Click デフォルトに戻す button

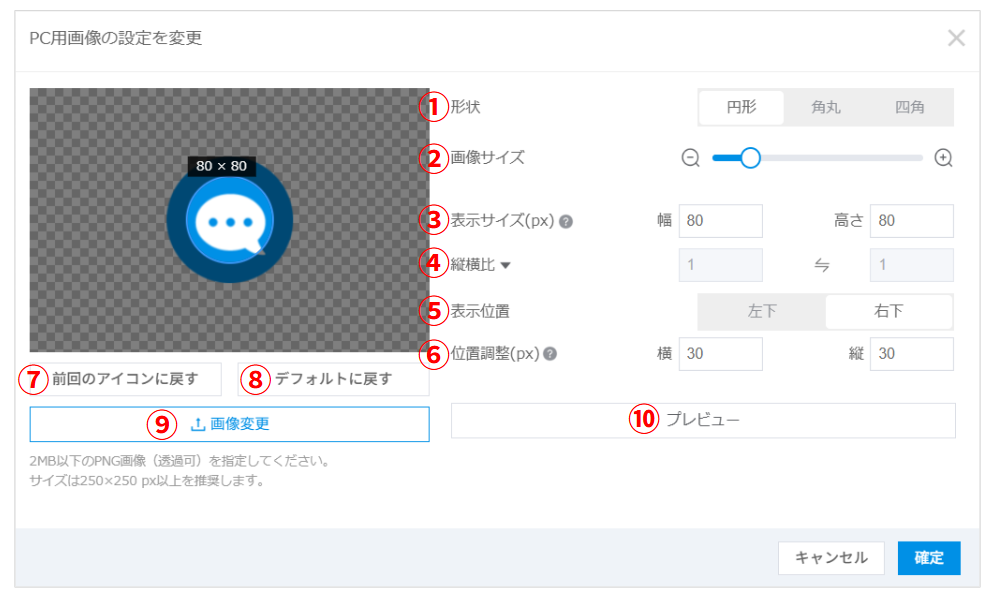pyautogui.click(x=333, y=379)
